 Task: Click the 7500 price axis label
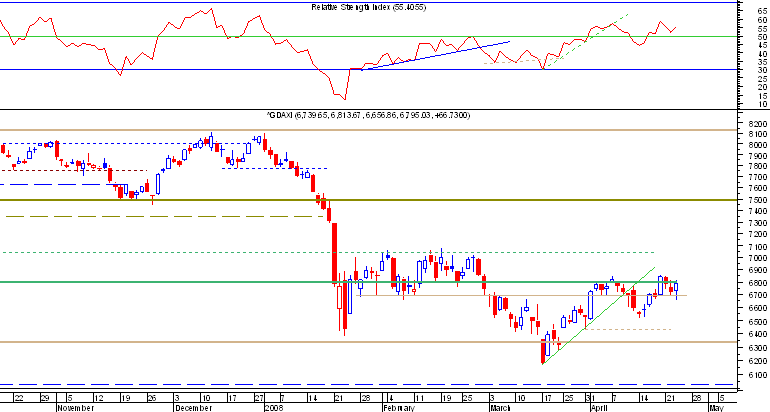coord(759,200)
